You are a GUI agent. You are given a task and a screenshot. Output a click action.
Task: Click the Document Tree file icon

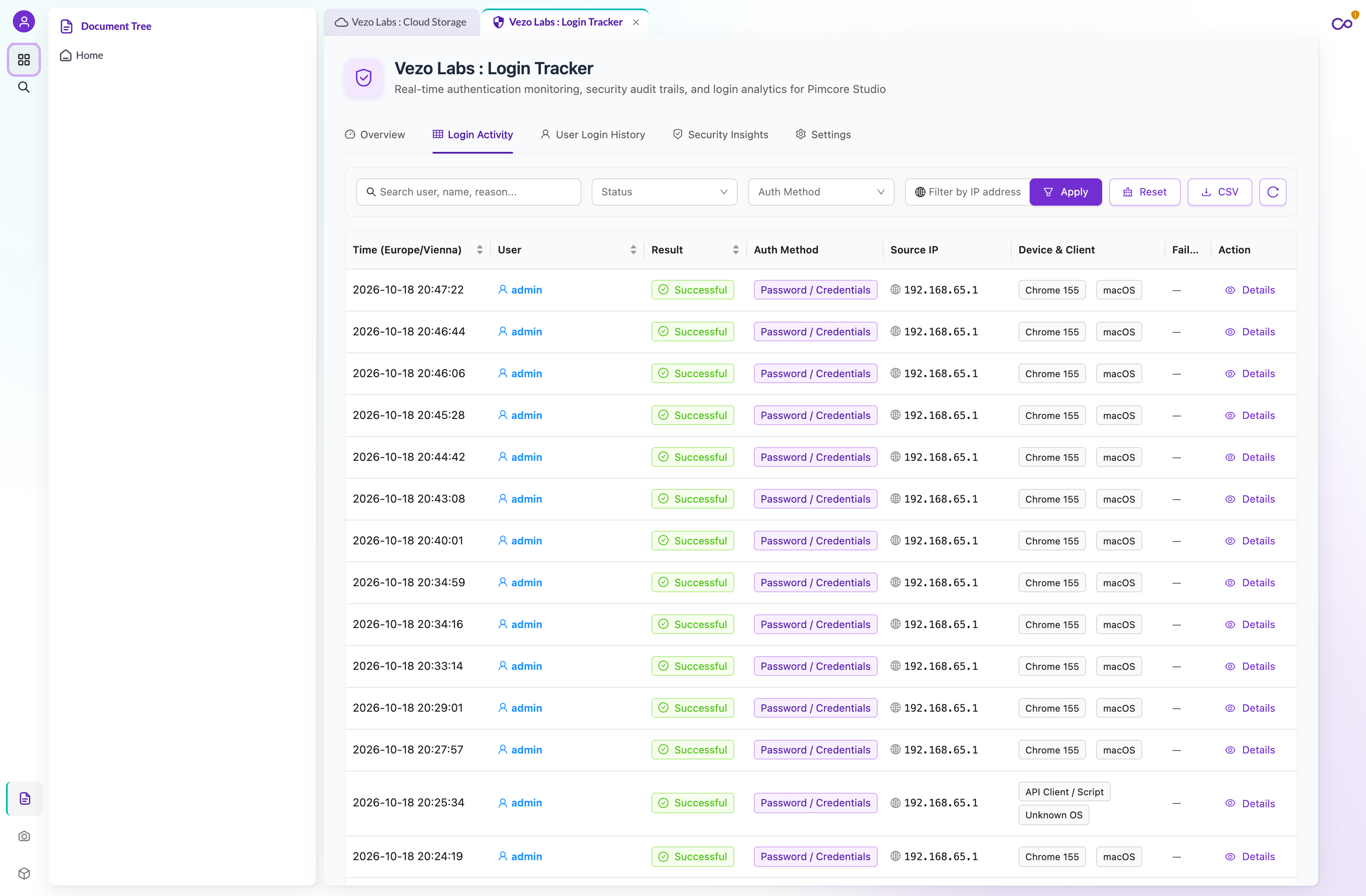pos(67,26)
